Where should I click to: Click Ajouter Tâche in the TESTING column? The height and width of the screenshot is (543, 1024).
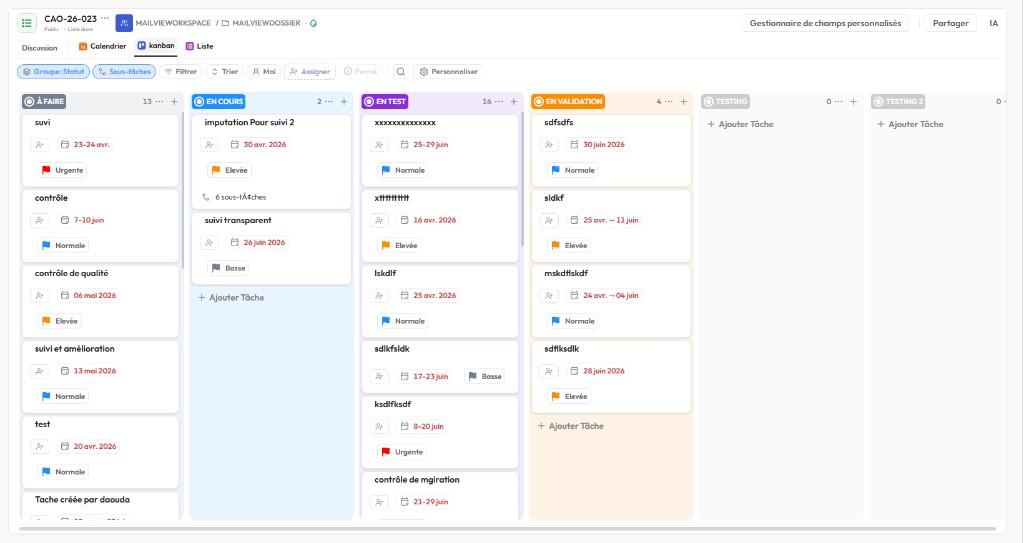(741, 124)
